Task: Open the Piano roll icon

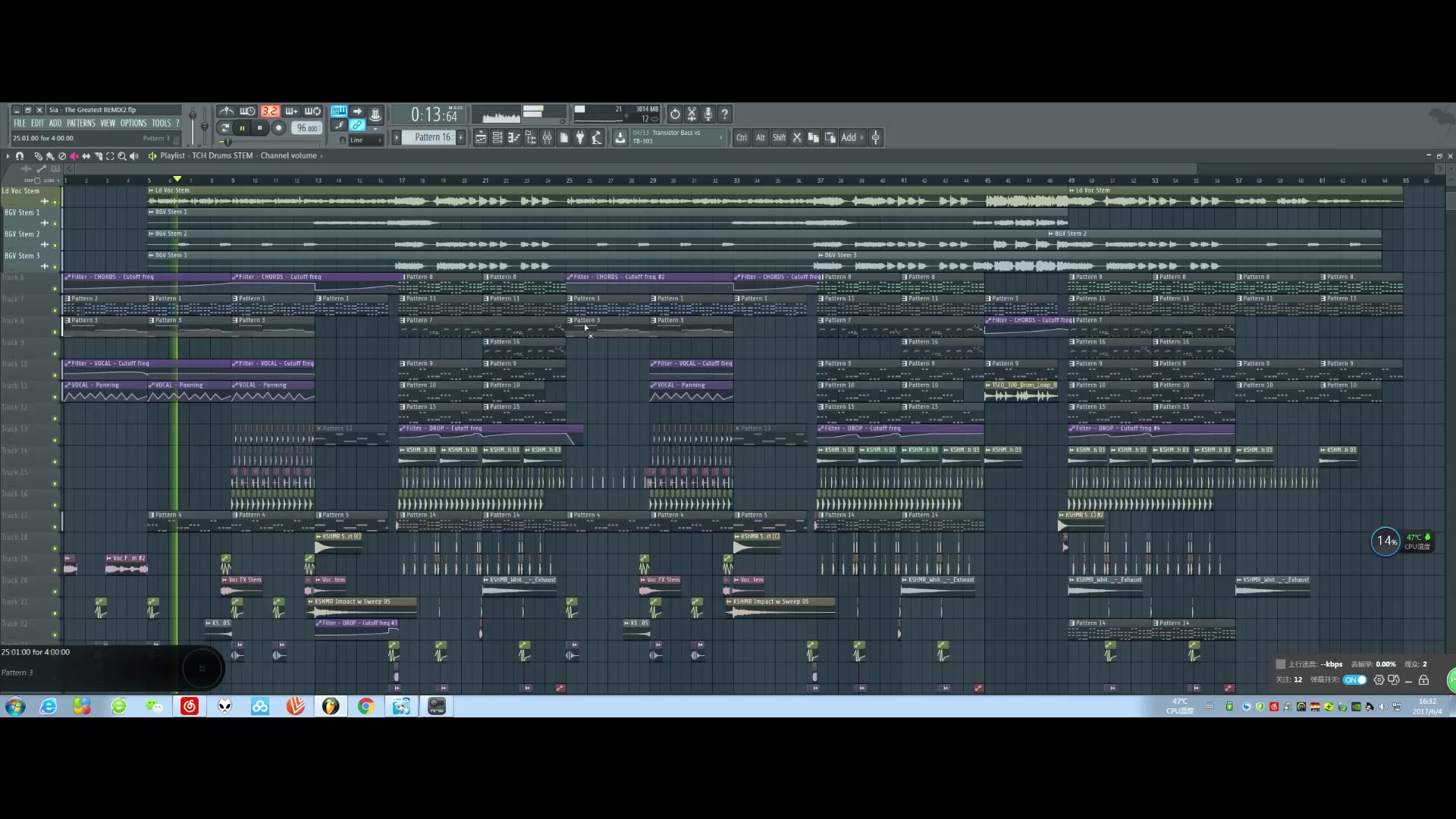Action: [514, 137]
